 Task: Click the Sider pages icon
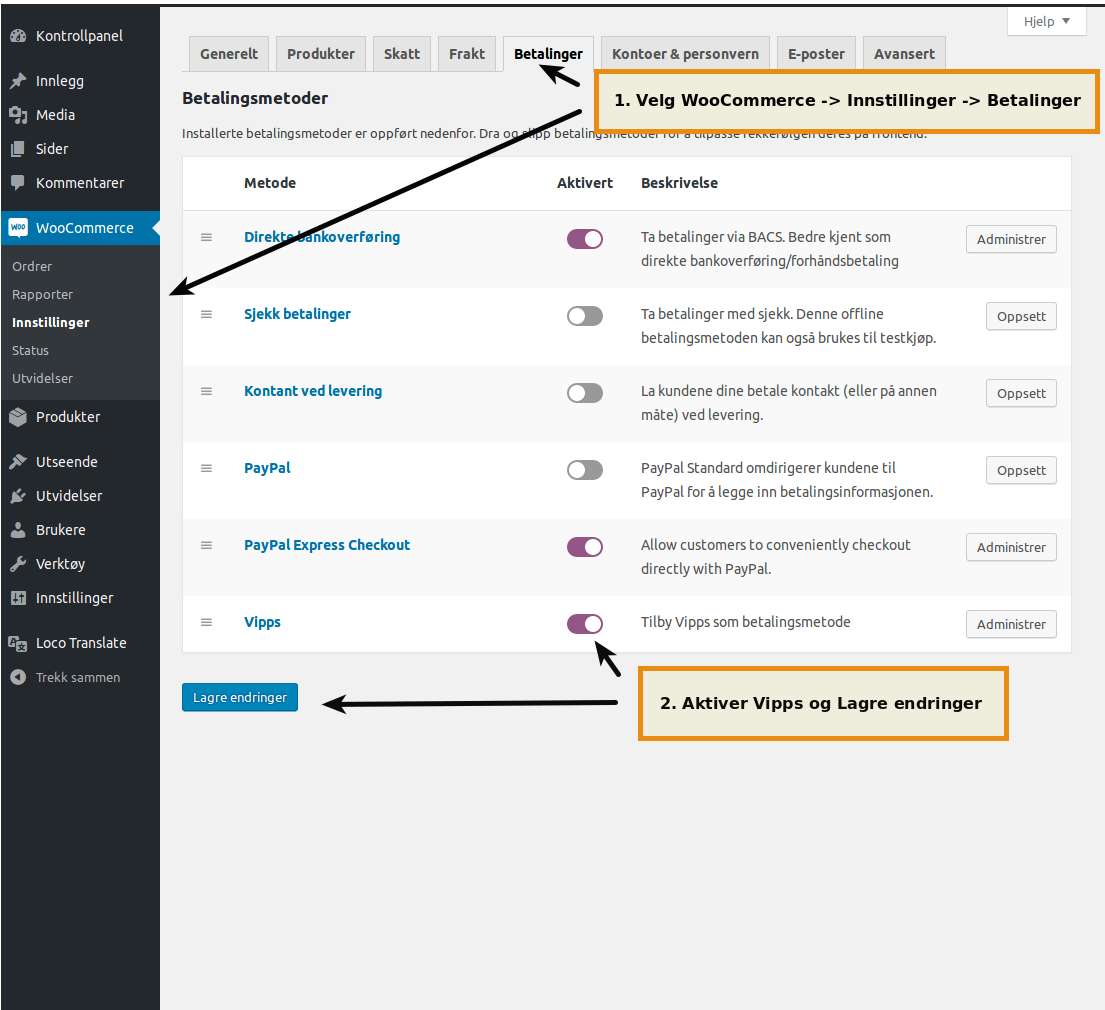pos(18,149)
